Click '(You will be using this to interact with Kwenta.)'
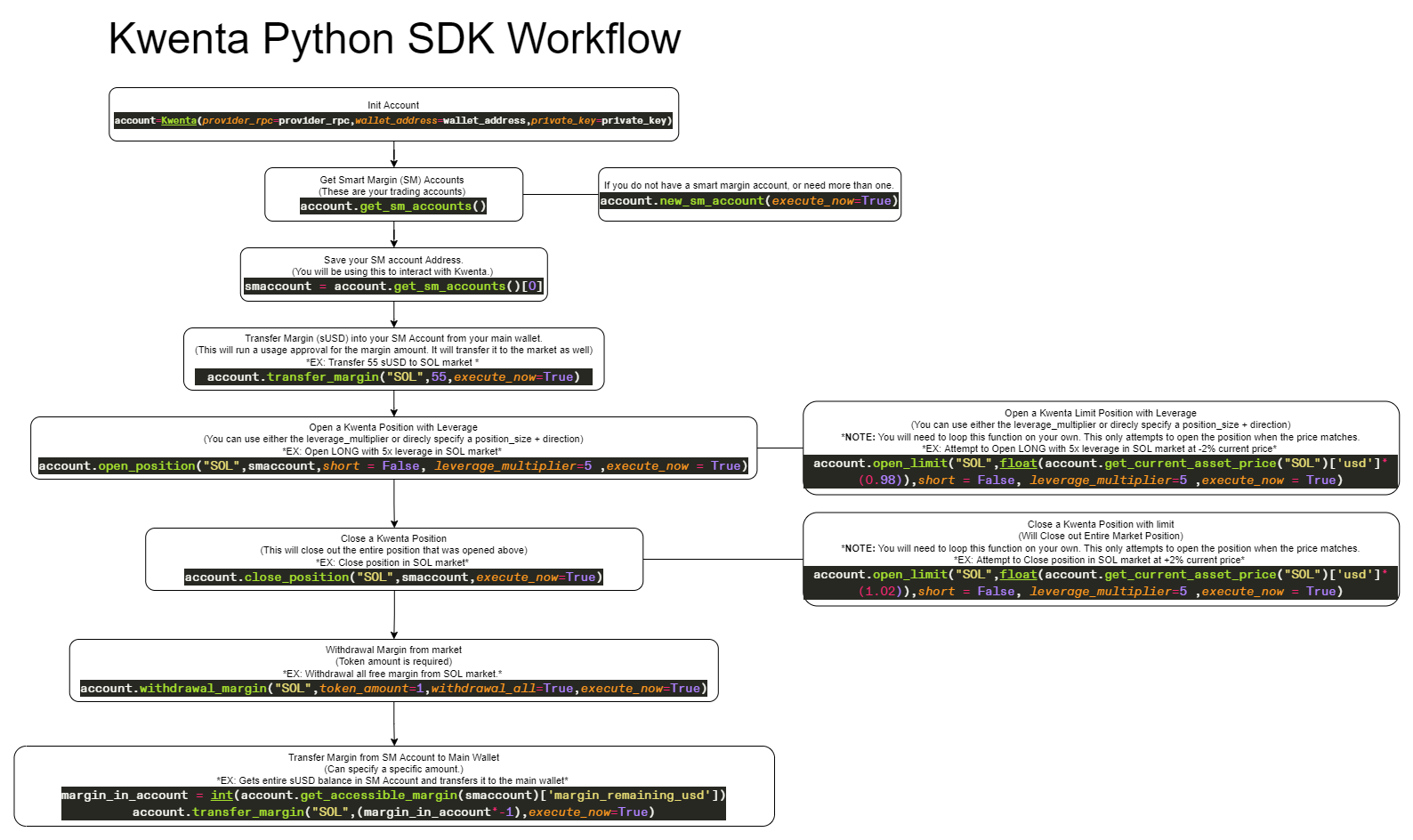Image resolution: width=1413 pixels, height=840 pixels. click(392, 271)
